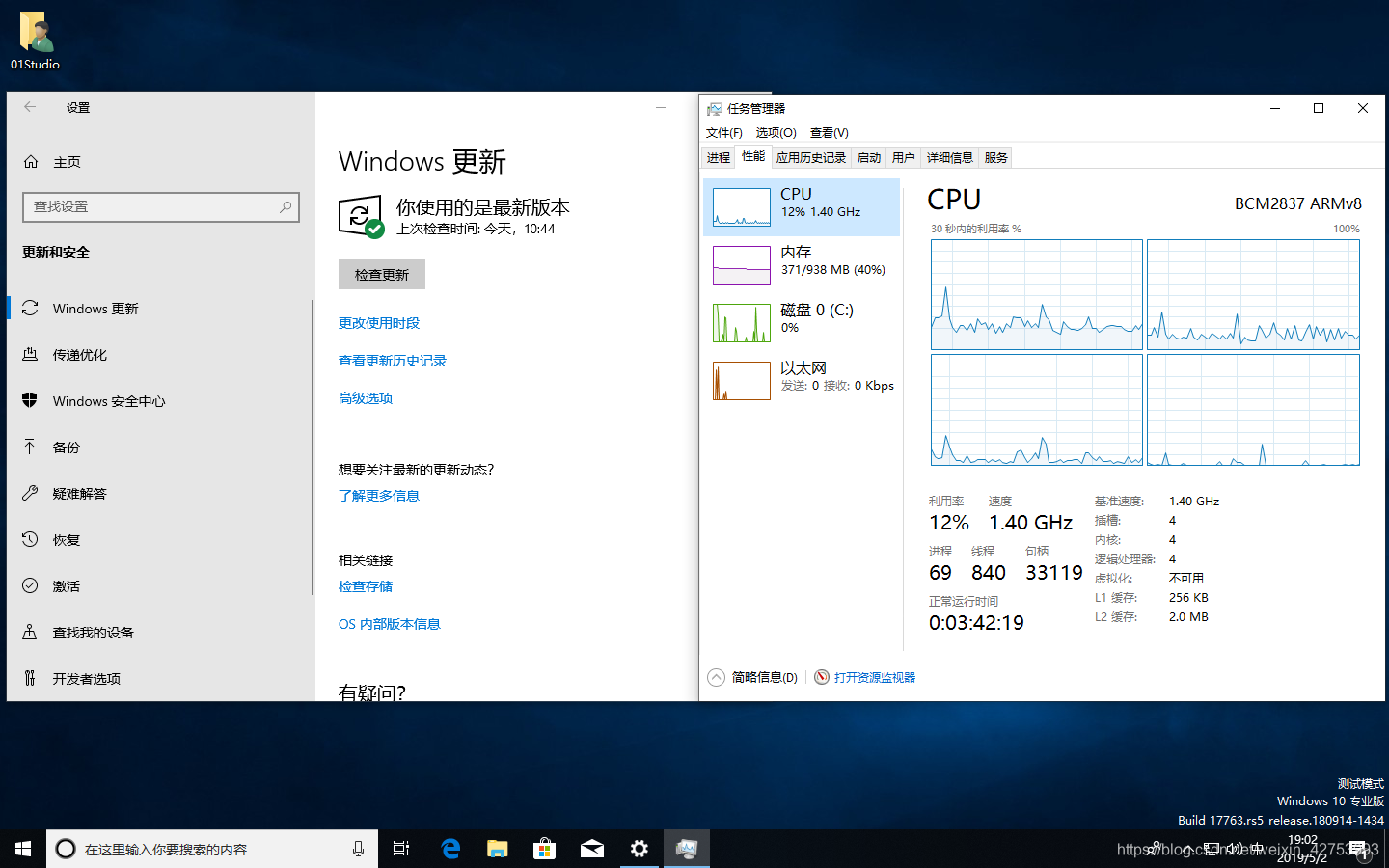Click the 更新和安全 section heading
Image resolution: width=1389 pixels, height=868 pixels.
(56, 252)
